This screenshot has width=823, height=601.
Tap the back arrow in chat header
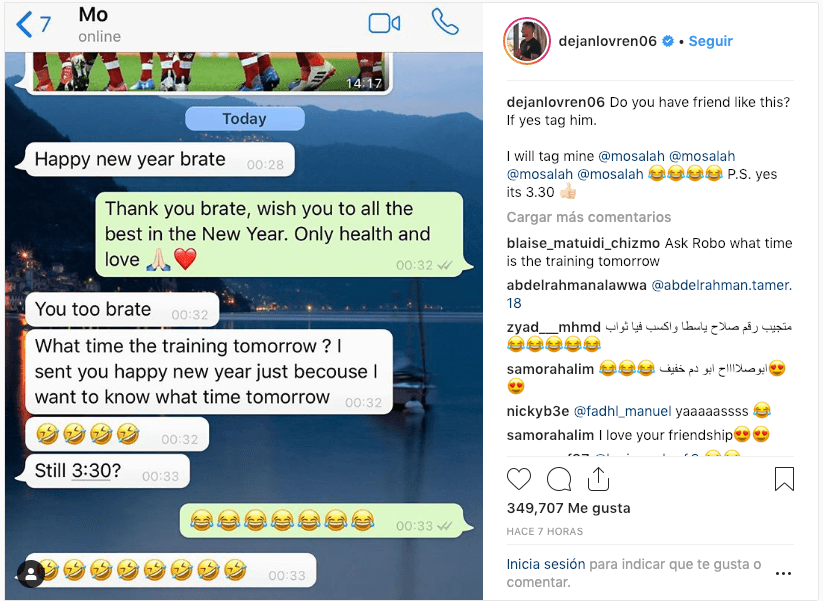[24, 25]
